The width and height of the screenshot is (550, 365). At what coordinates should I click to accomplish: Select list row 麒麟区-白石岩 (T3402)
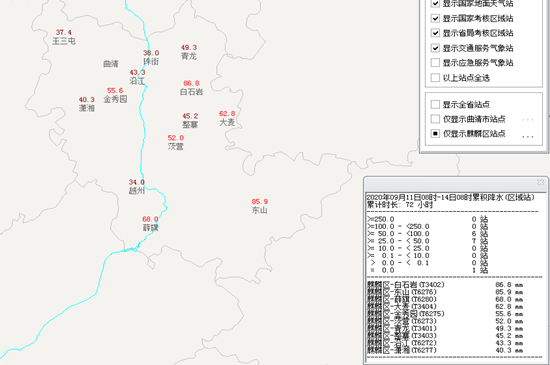tap(445, 285)
